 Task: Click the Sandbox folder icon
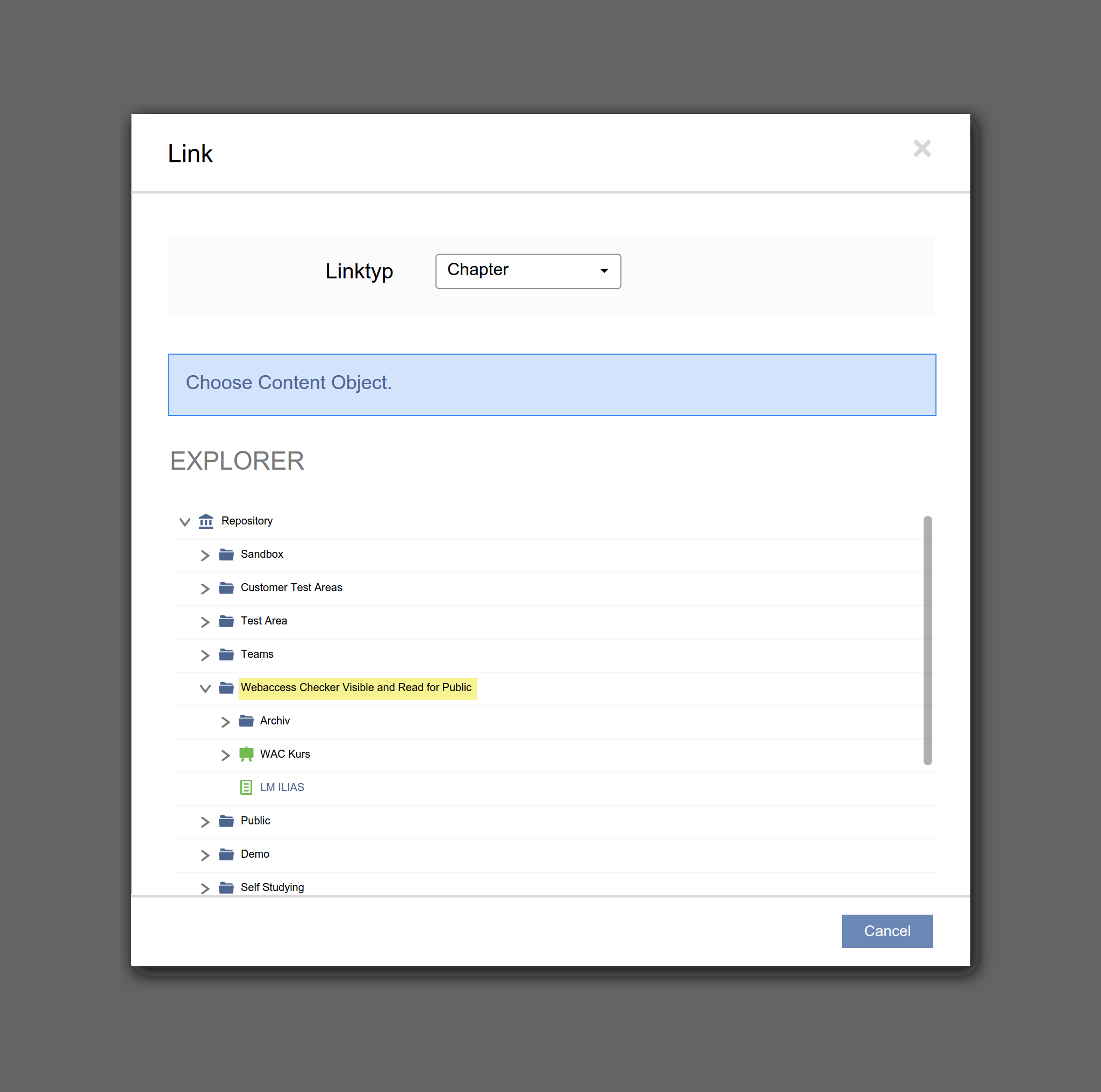(x=226, y=555)
